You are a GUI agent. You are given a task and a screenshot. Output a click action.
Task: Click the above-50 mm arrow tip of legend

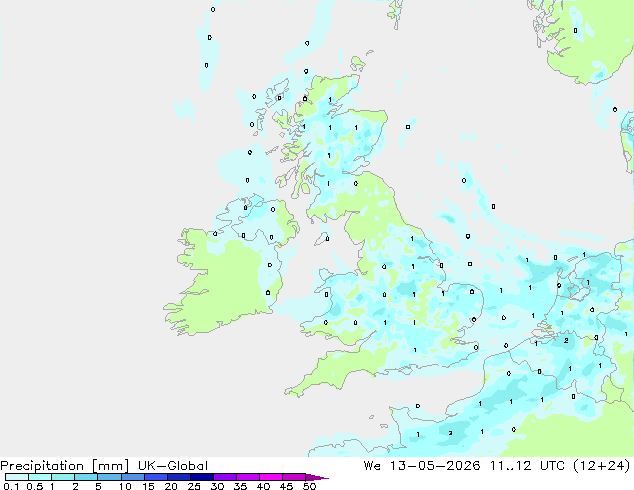[x=317, y=477]
